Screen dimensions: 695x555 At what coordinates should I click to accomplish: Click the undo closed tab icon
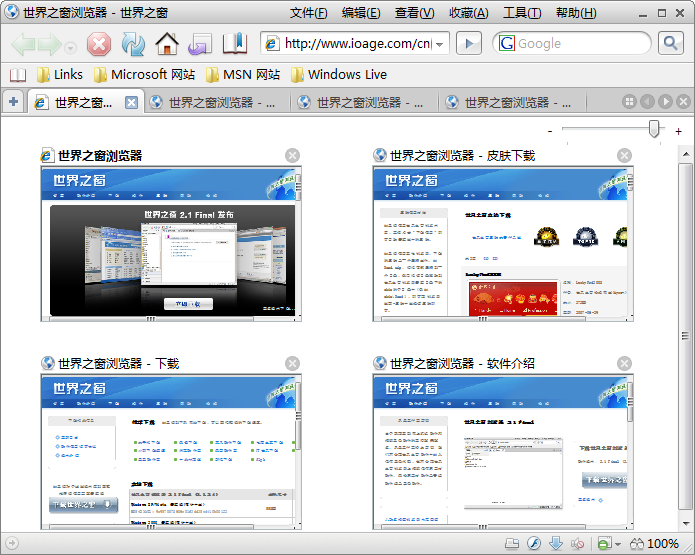[x=200, y=44]
